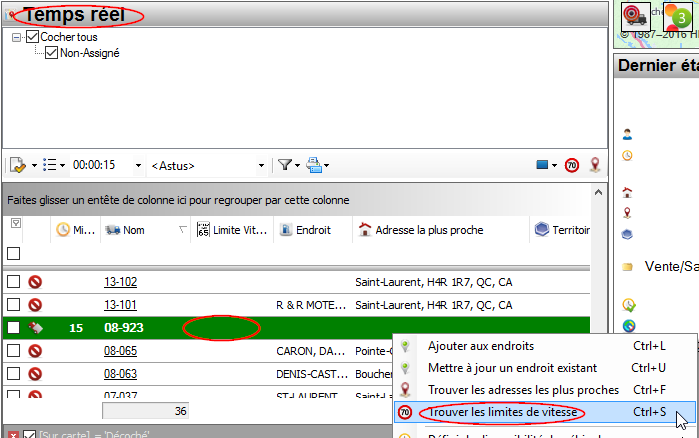Click the map pin icon in toolbar
The image size is (699, 438).
595,165
